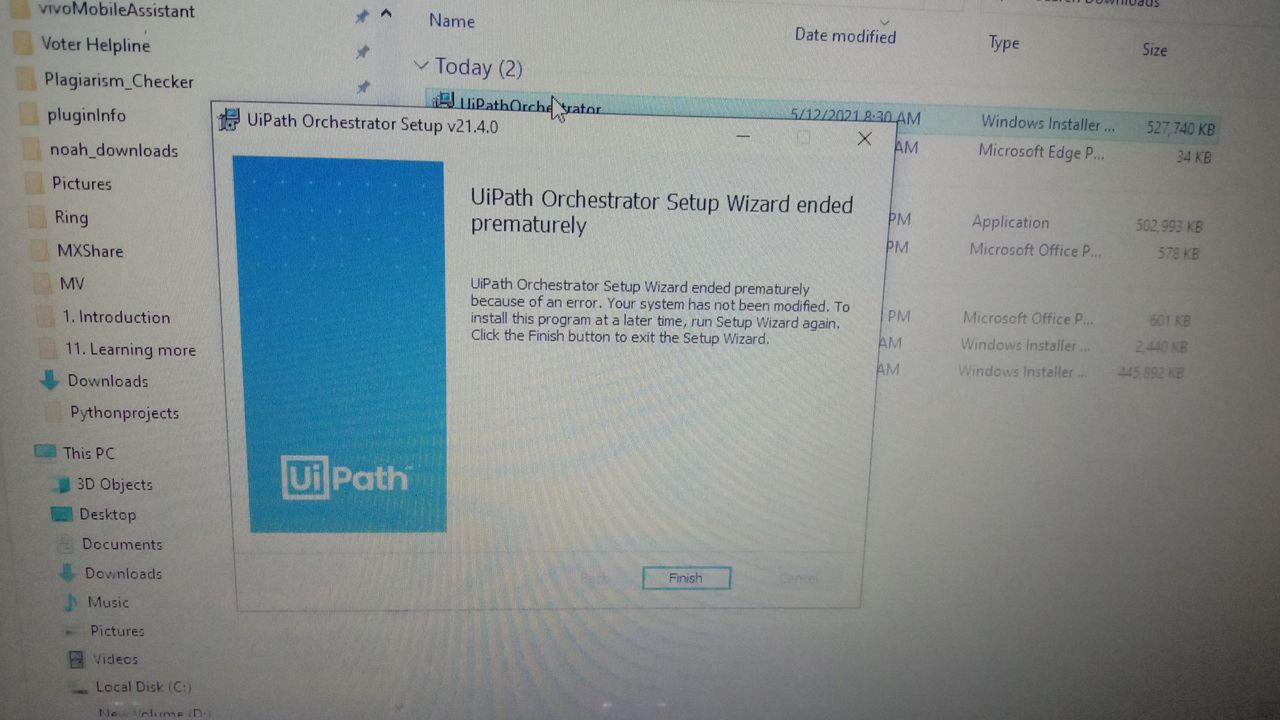Collapse the Today (2) group
Viewport: 1280px width, 720px height.
(421, 65)
